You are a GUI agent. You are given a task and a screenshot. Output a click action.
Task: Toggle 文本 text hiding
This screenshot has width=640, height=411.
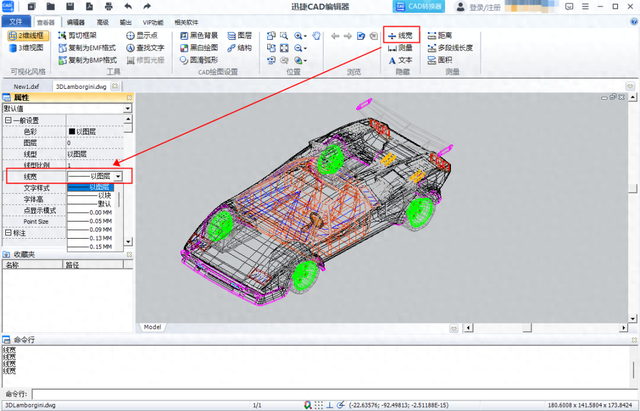400,60
